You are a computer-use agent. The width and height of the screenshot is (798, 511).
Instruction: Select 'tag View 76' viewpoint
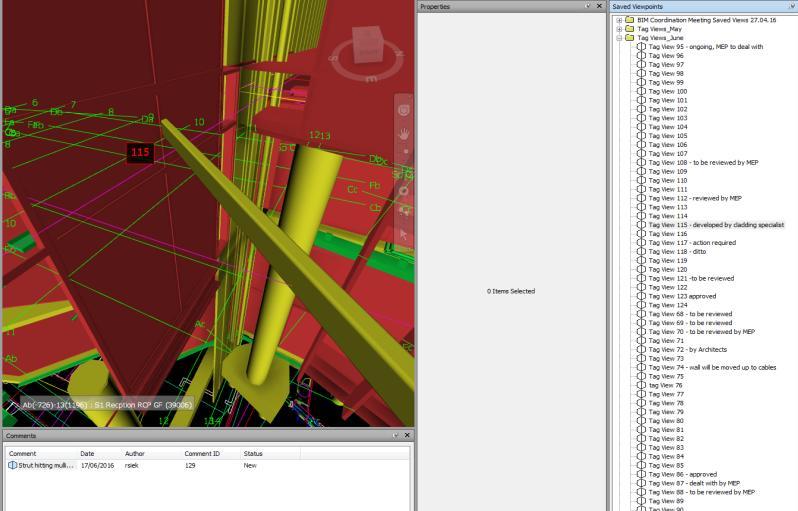[x=665, y=385]
